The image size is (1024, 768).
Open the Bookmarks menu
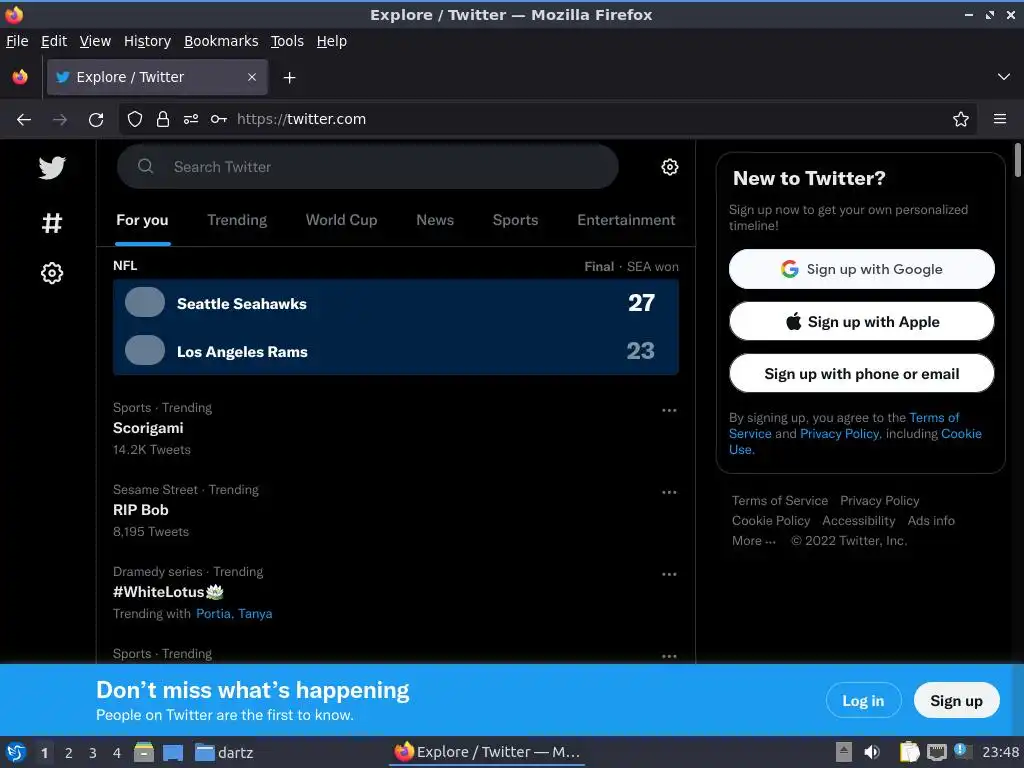coord(221,41)
